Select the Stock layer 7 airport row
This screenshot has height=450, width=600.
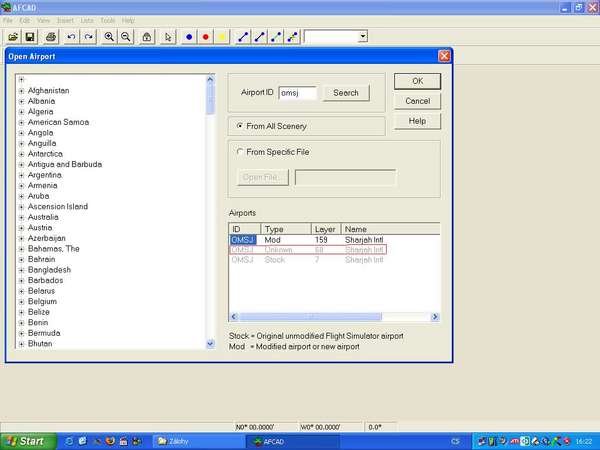pos(300,260)
